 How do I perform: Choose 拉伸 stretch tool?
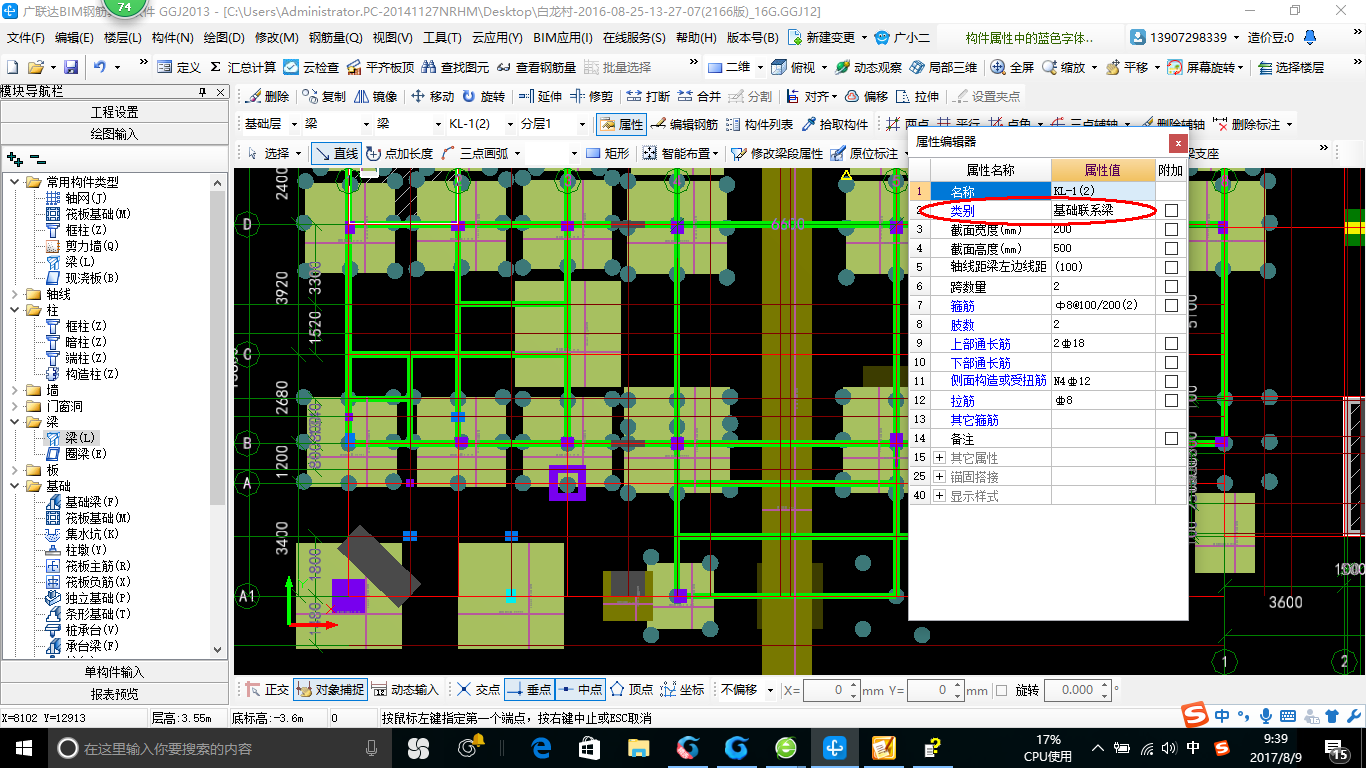point(917,96)
